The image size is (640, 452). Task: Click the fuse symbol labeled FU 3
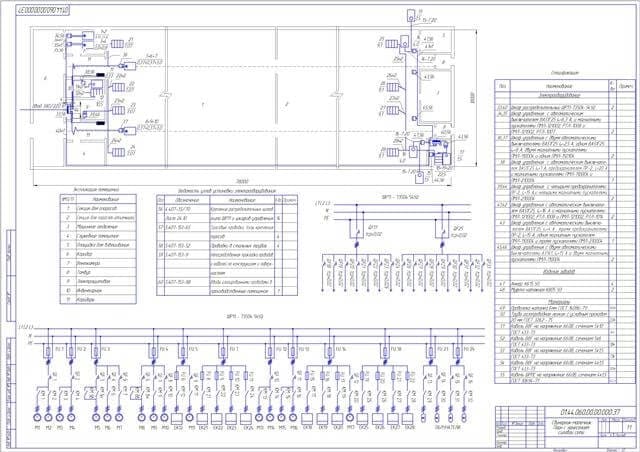[96, 351]
